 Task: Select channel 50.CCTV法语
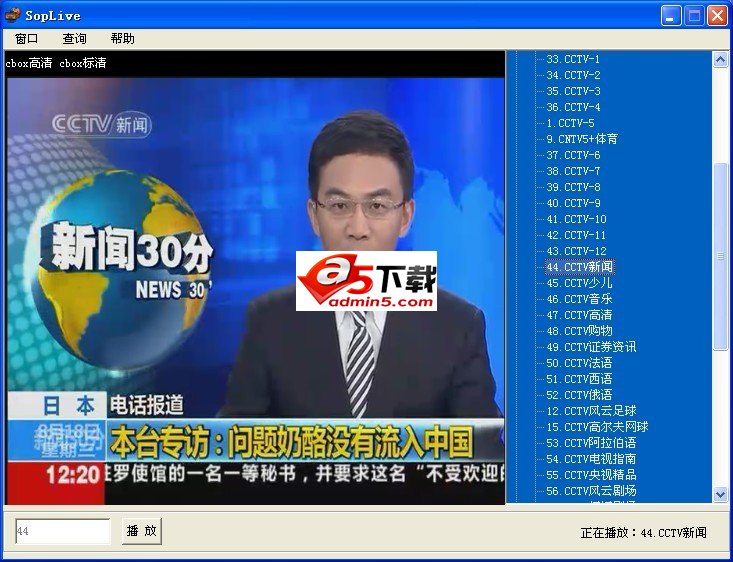coord(579,363)
